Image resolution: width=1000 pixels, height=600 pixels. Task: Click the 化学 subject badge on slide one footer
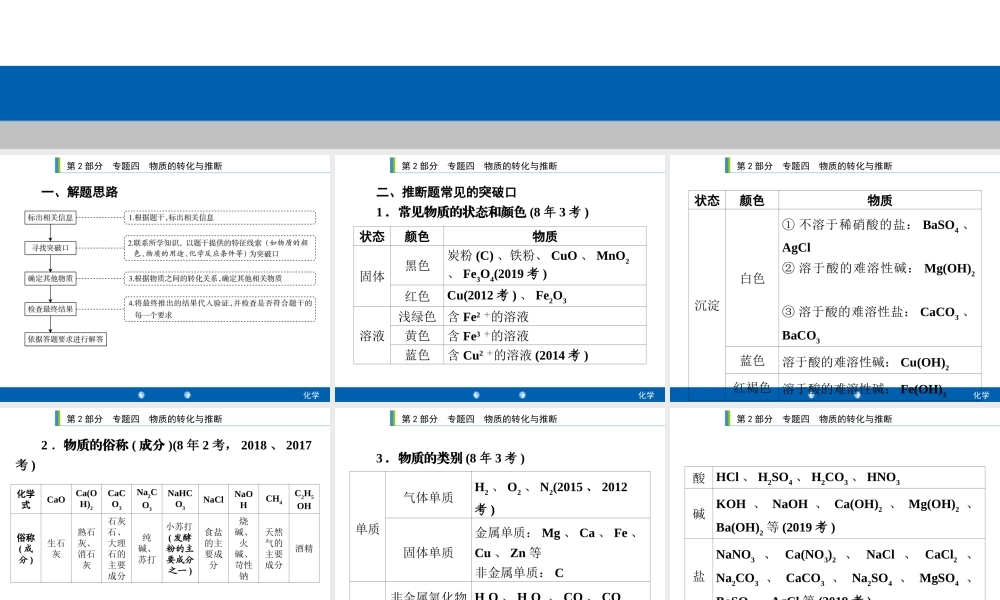pos(311,395)
